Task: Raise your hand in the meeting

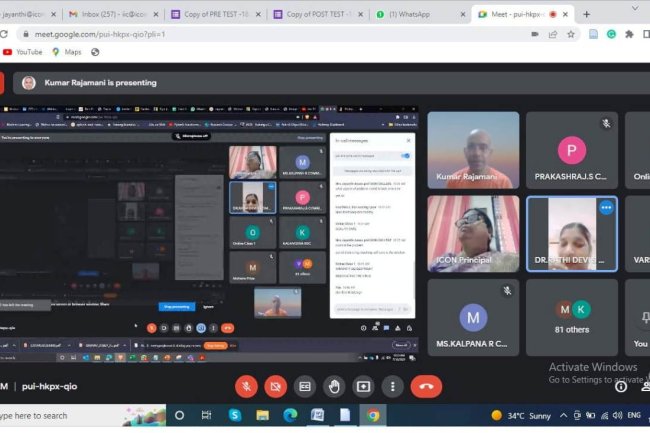Action: tap(334, 386)
